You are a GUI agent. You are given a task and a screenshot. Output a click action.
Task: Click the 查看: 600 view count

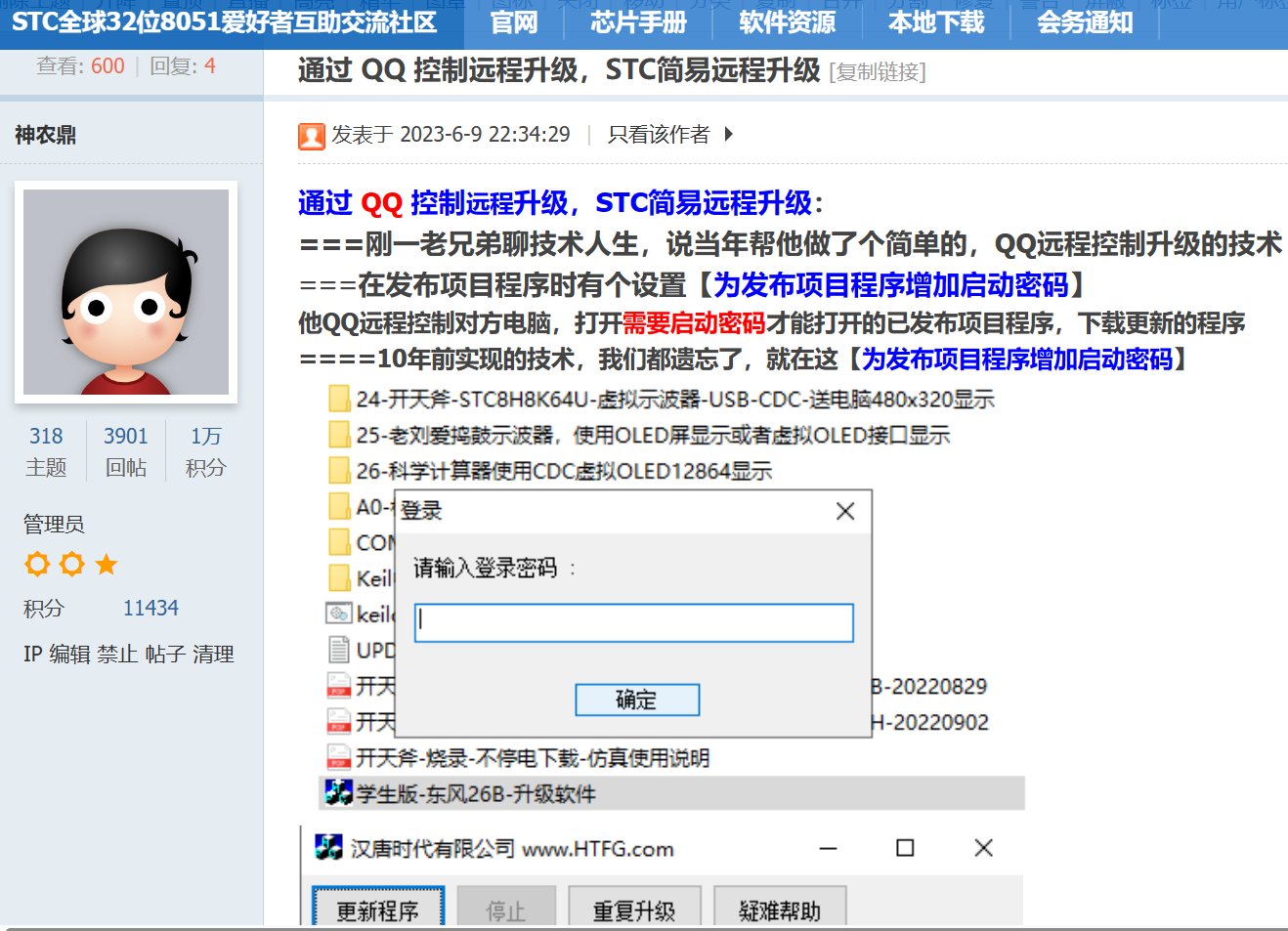tap(80, 66)
